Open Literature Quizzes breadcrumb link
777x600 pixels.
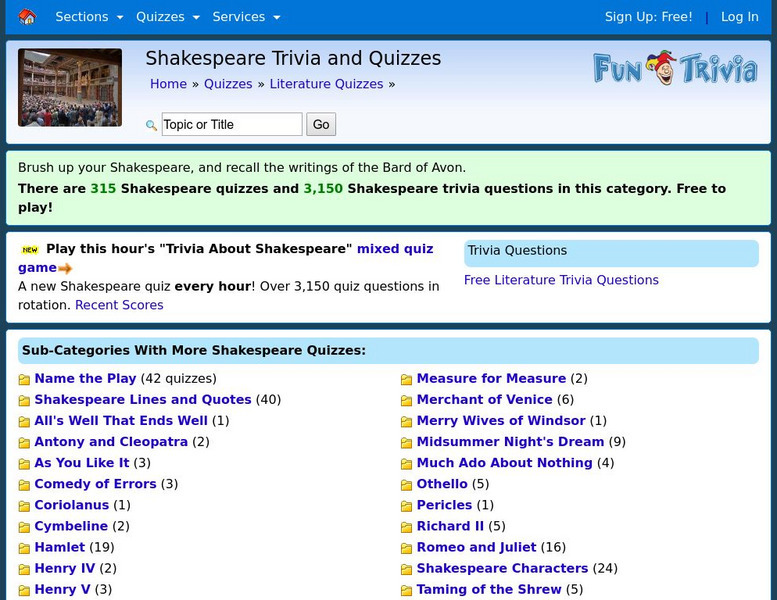[x=326, y=84]
